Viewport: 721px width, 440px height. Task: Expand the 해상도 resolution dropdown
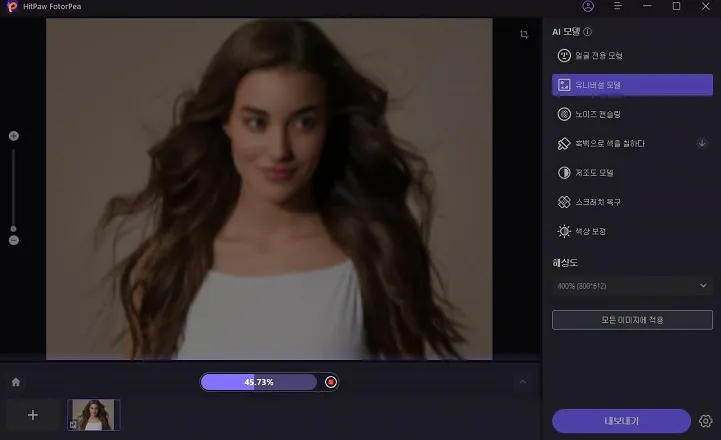[x=632, y=286]
